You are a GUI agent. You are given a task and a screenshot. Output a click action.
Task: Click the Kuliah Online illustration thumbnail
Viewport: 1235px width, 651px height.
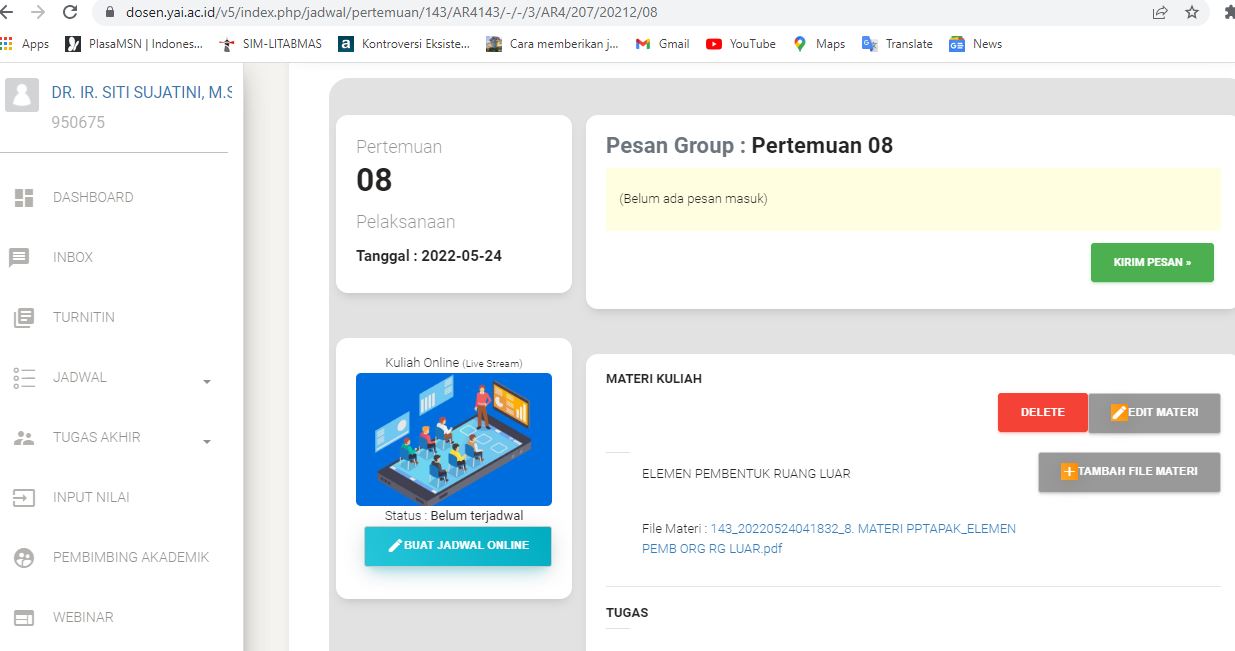point(454,439)
